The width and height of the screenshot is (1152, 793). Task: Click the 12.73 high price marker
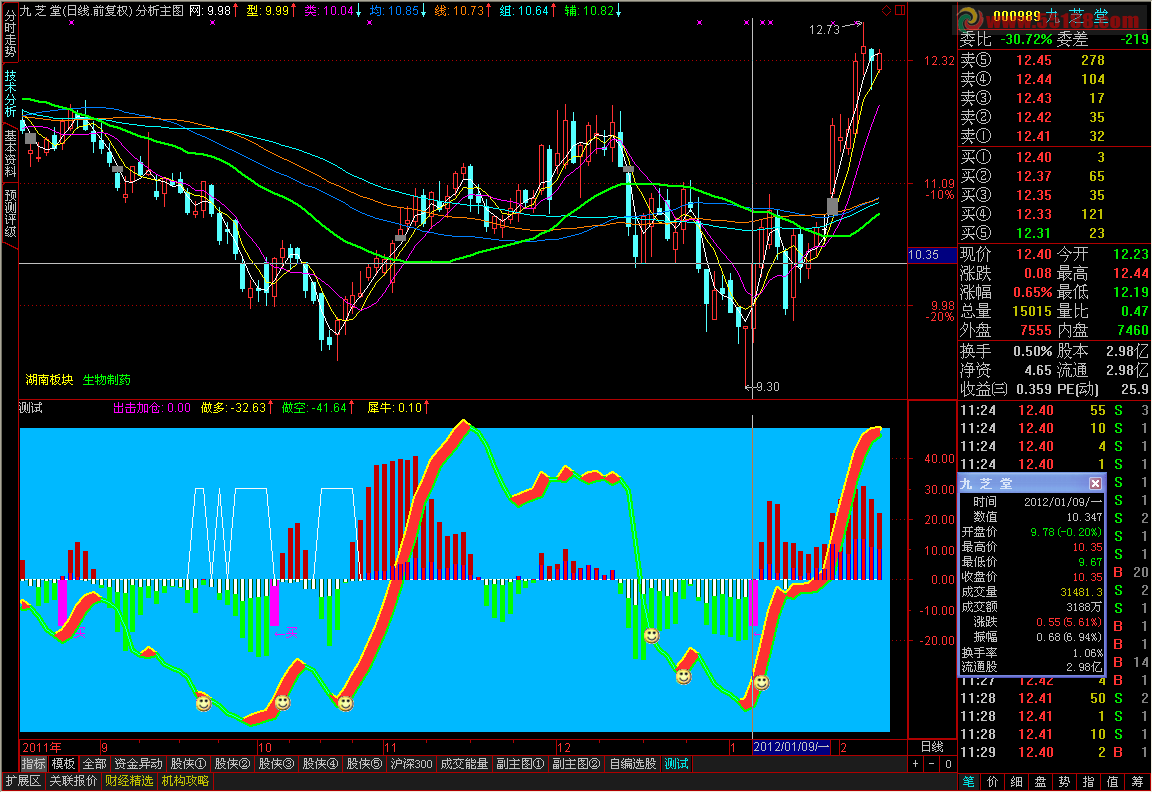click(824, 29)
